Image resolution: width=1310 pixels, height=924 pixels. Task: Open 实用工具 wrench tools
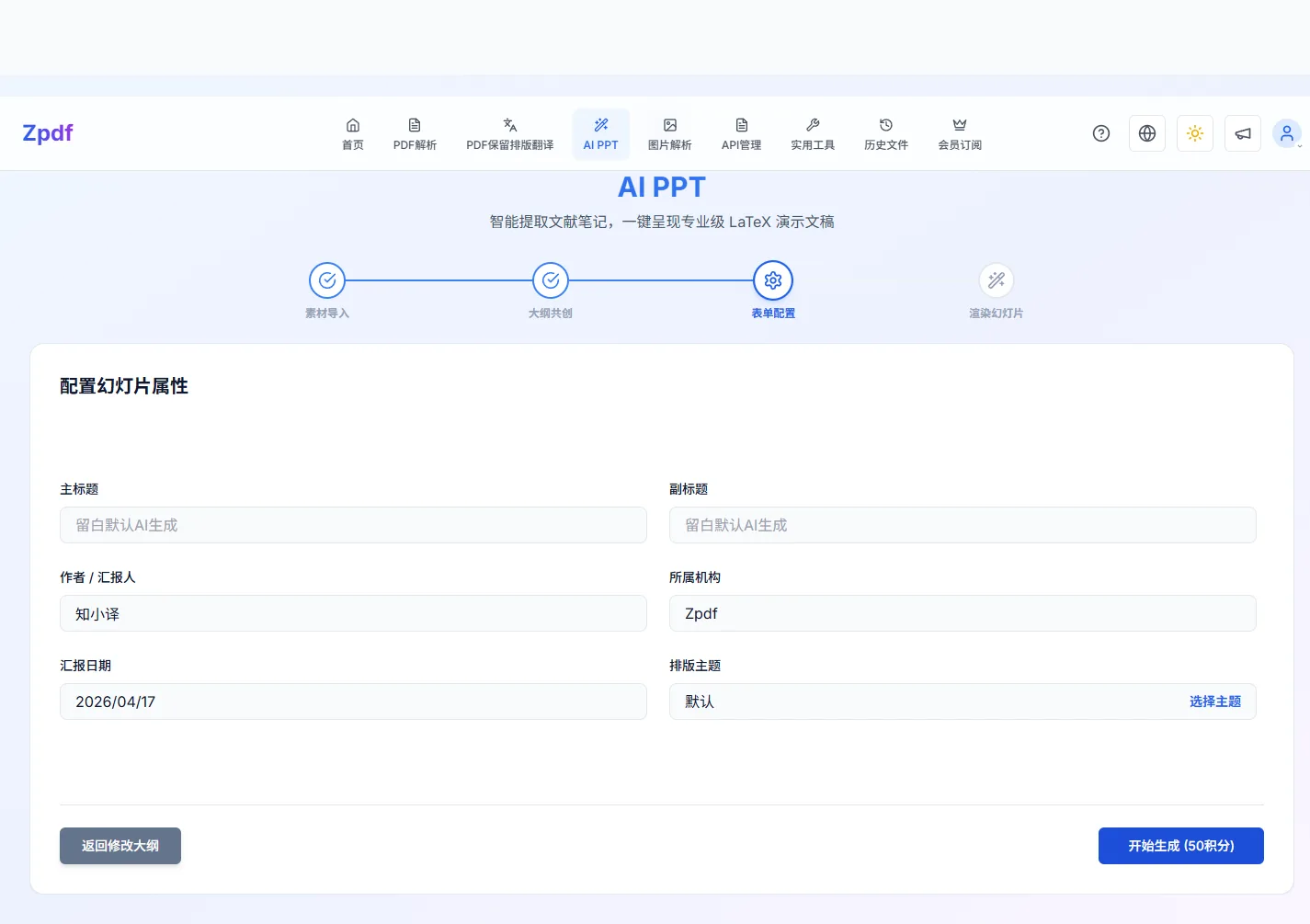813,133
